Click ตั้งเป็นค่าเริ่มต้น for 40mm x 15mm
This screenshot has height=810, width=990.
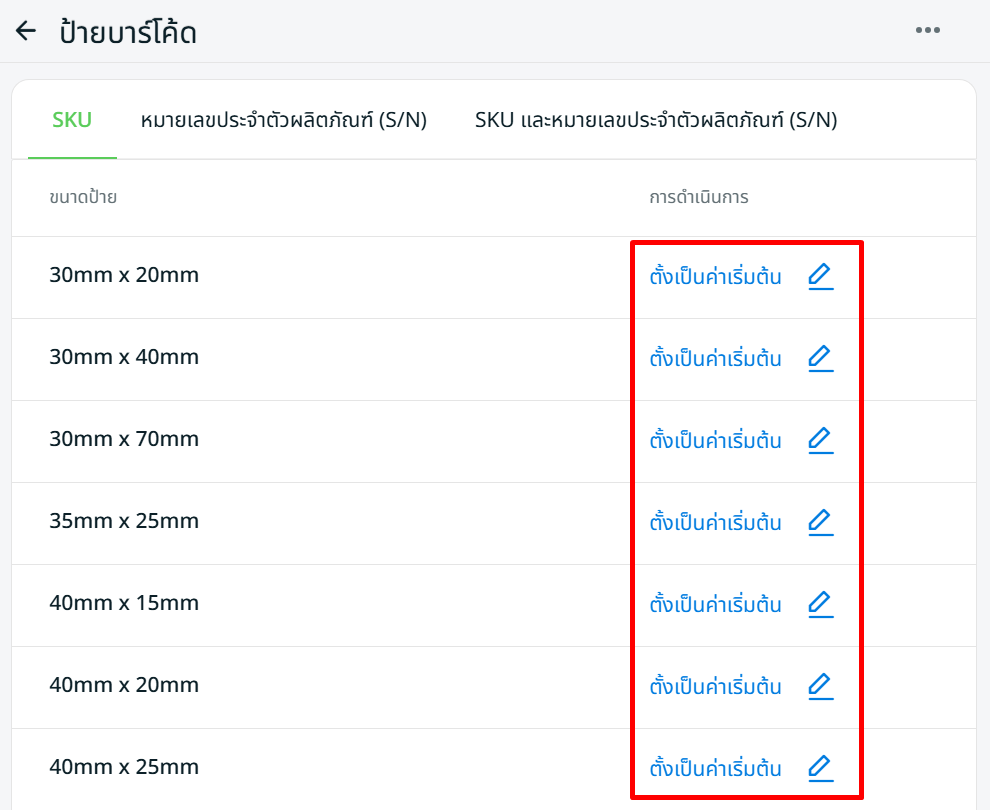(715, 605)
